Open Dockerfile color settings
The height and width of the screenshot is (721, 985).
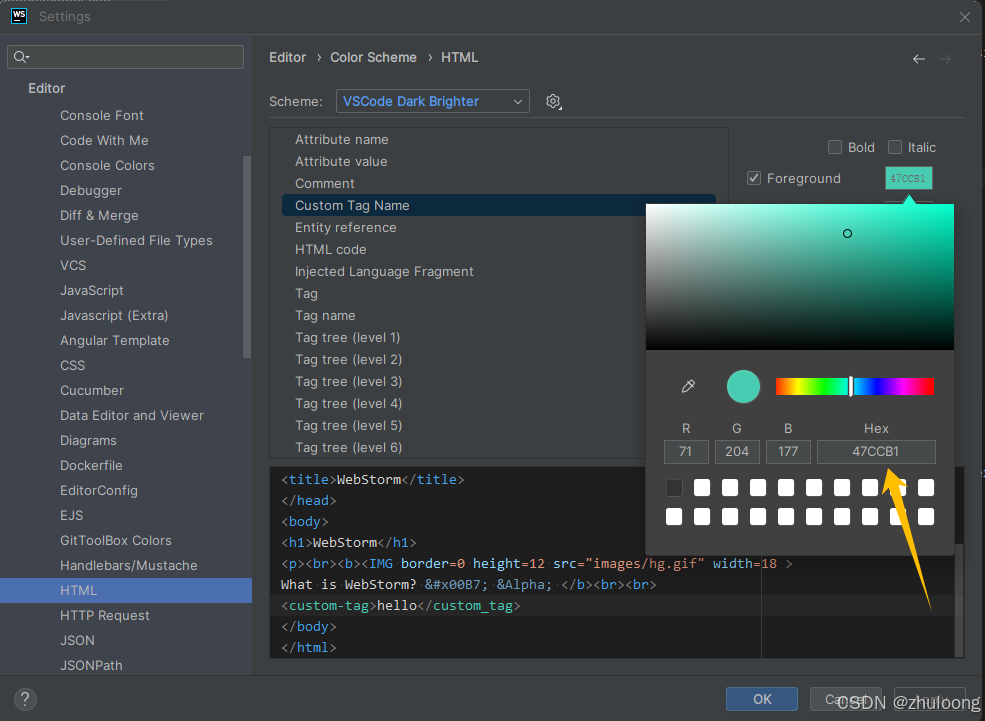[x=91, y=465]
